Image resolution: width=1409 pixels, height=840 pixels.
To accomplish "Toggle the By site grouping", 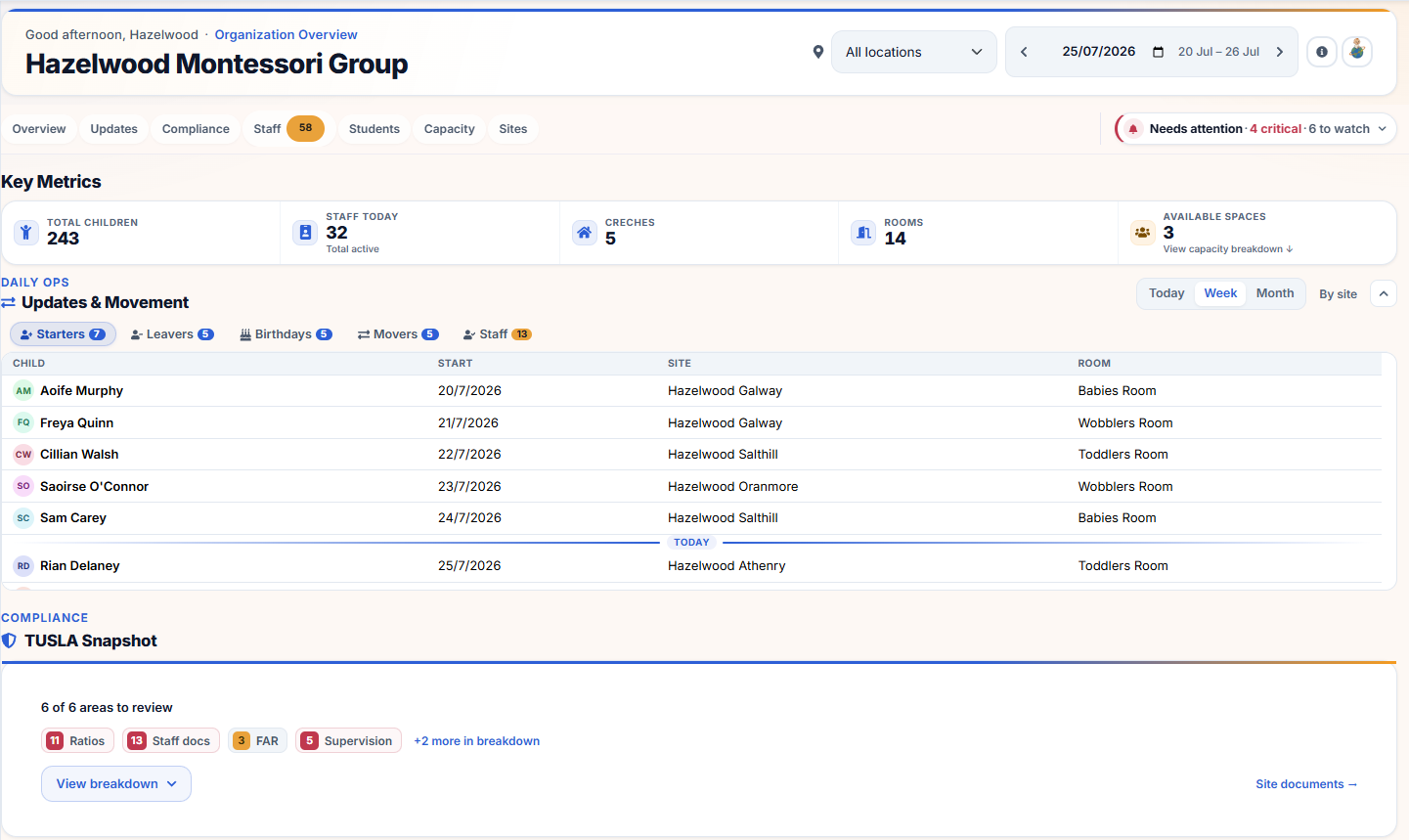I will [1338, 294].
